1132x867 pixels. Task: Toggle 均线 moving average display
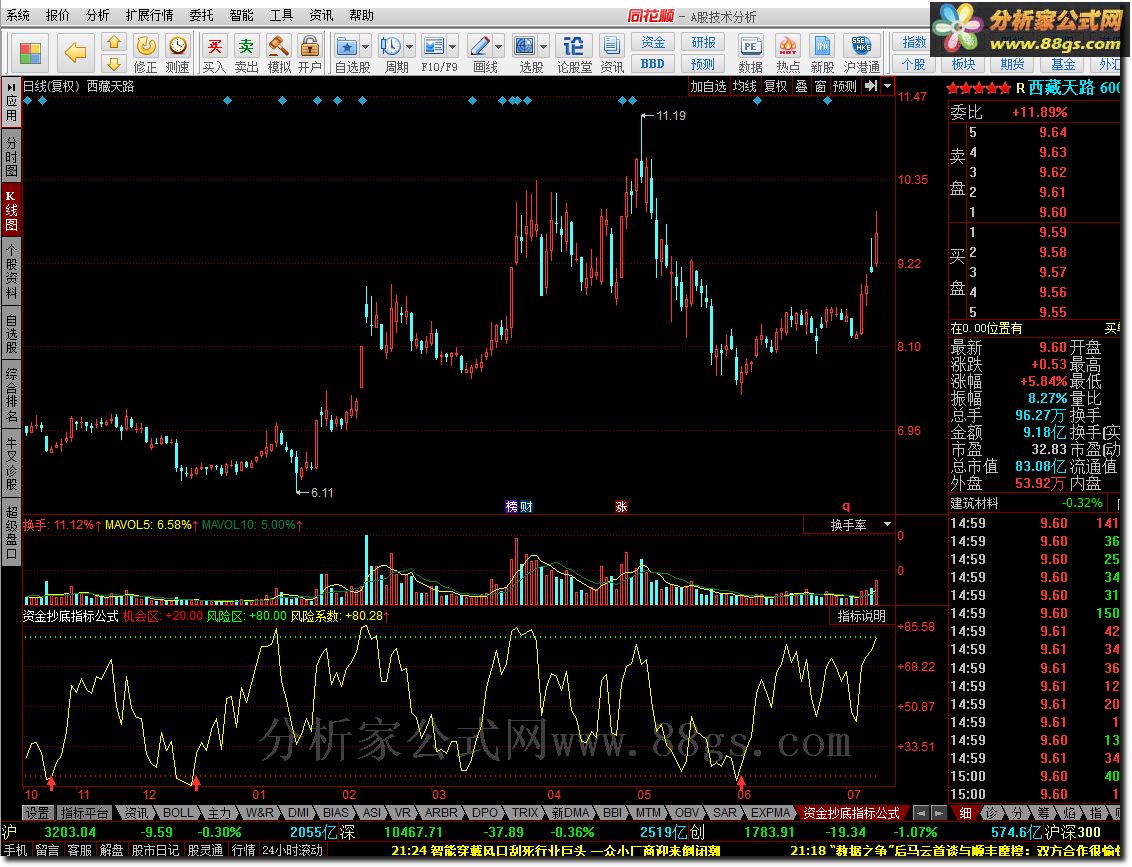[x=744, y=86]
